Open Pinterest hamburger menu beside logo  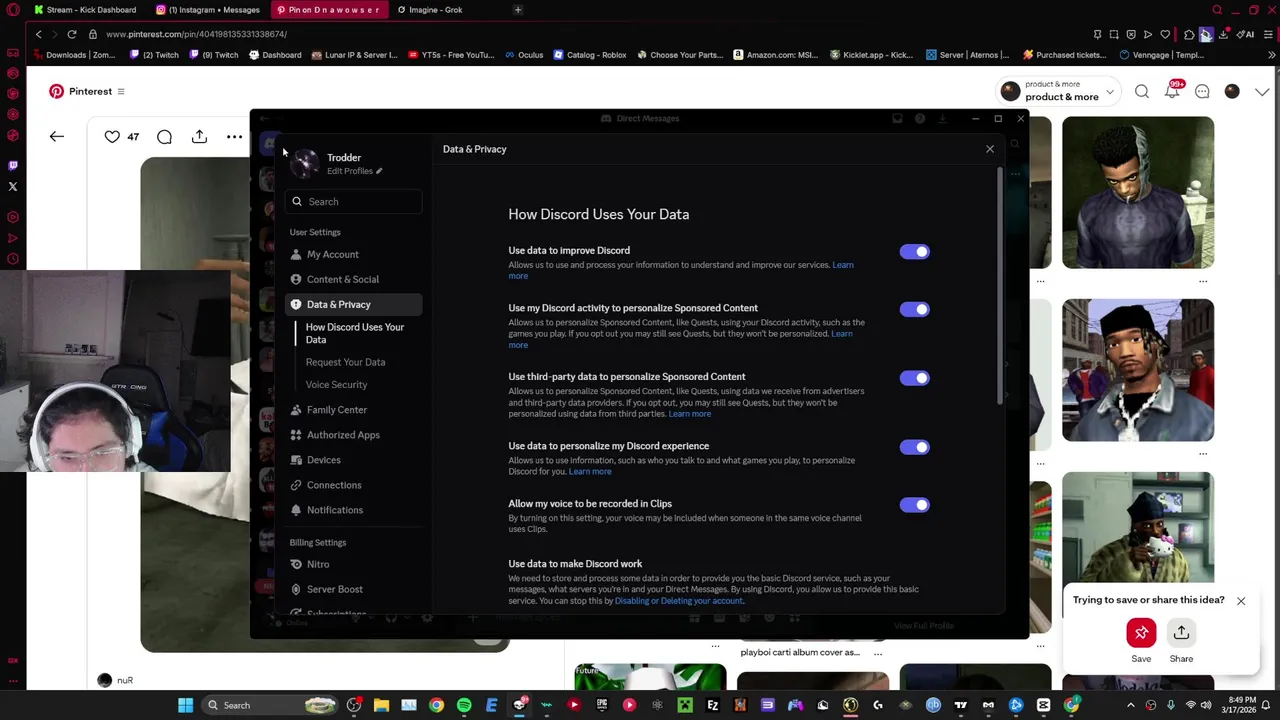pyautogui.click(x=121, y=91)
